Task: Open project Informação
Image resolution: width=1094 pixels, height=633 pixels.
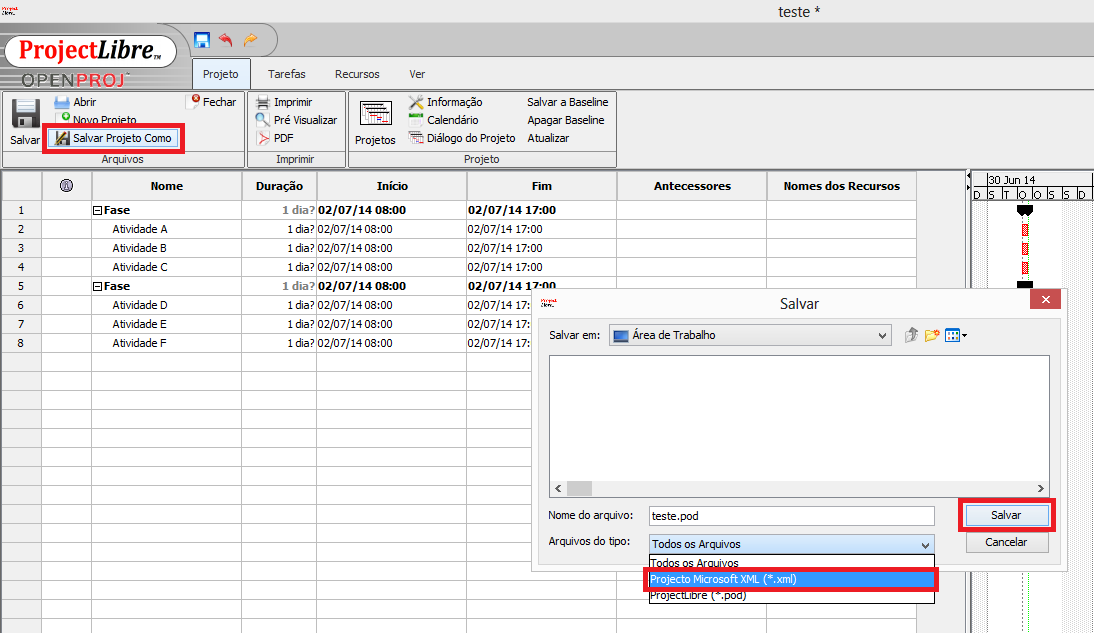Action: pyautogui.click(x=446, y=102)
